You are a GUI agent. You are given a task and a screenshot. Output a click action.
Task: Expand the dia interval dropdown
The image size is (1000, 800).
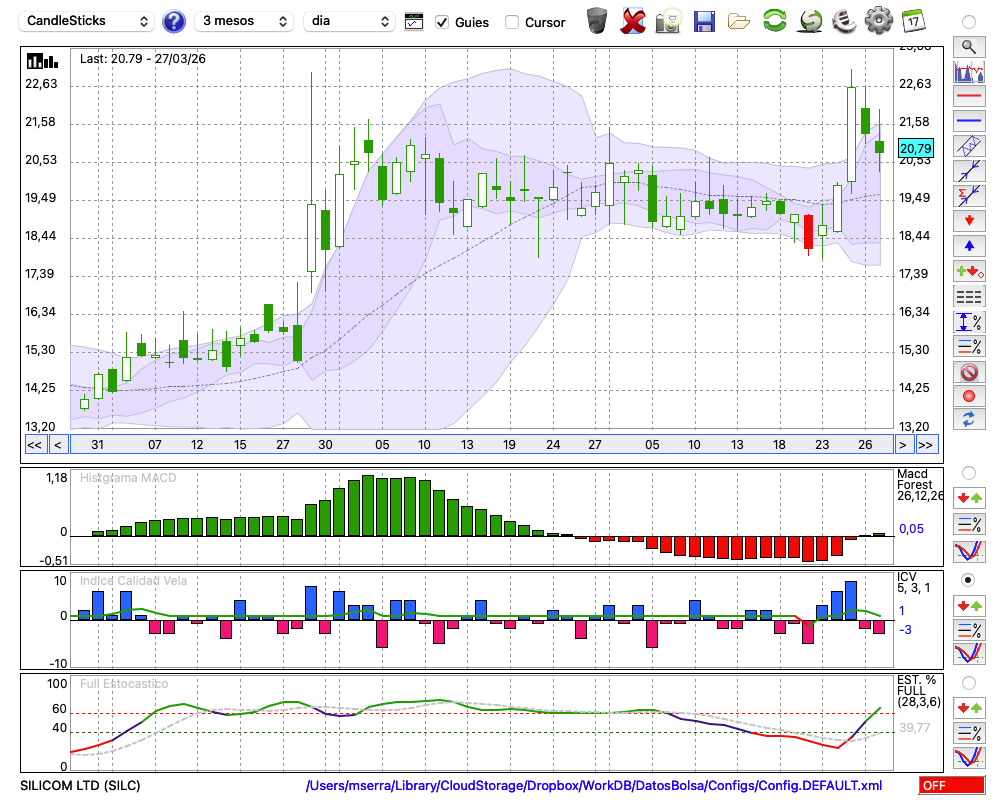[x=349, y=21]
